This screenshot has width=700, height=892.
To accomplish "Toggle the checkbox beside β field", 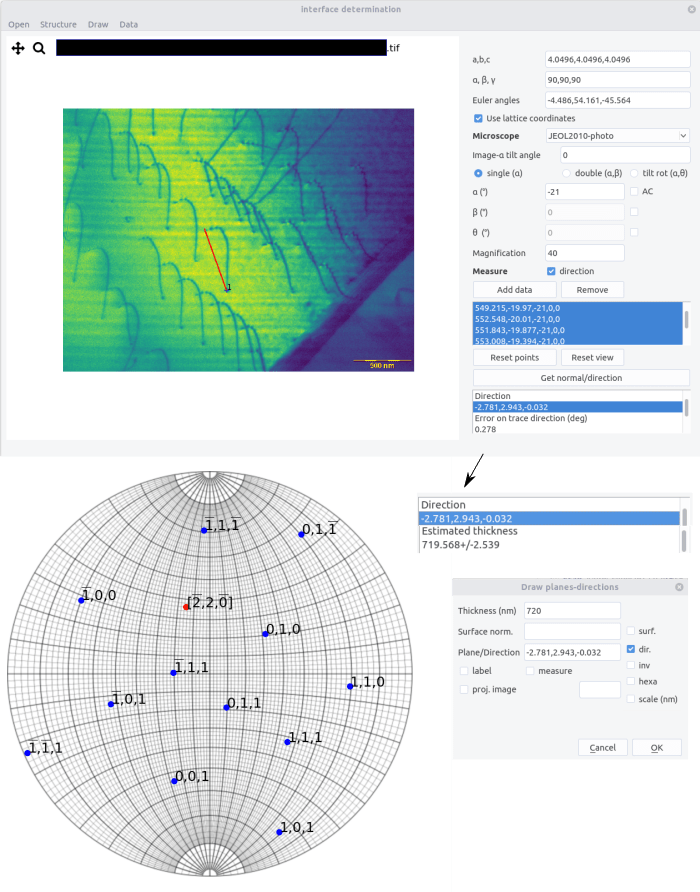I will [634, 212].
